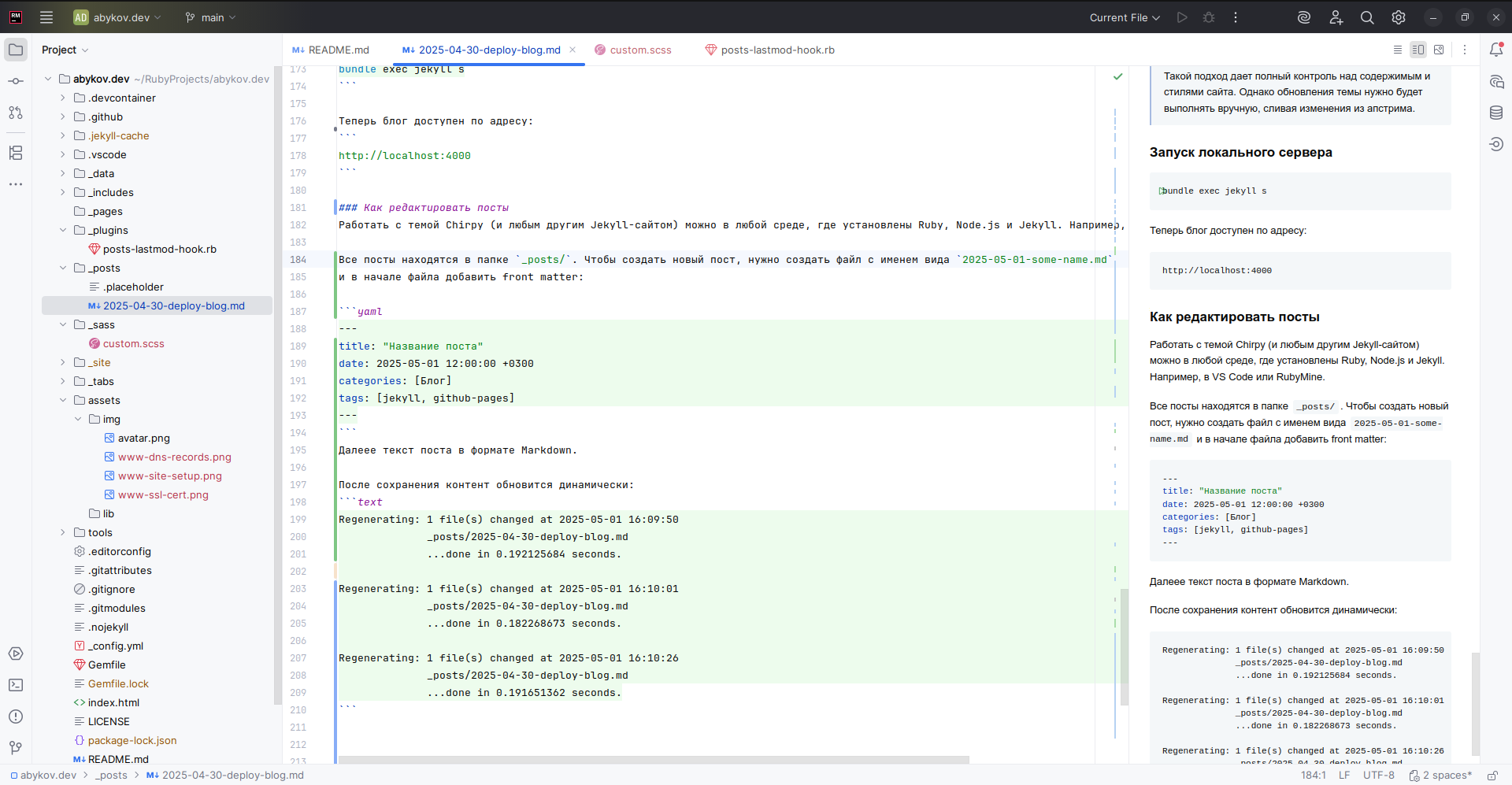This screenshot has width=1512, height=785.
Task: Open the 2 spaces indent settings
Action: [1440, 776]
